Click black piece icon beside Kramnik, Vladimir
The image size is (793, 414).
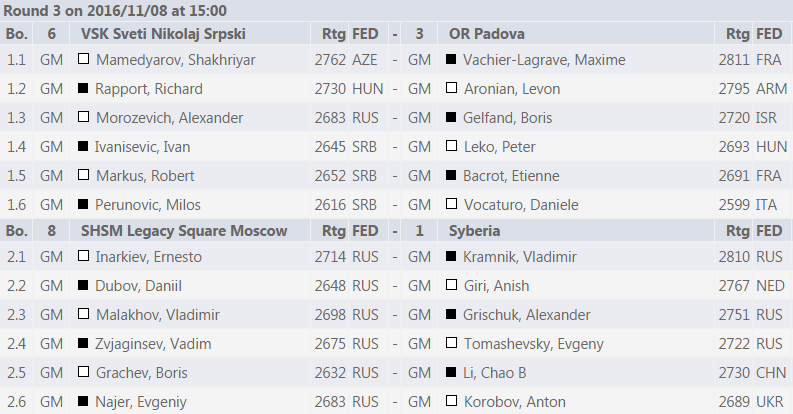[x=454, y=257]
